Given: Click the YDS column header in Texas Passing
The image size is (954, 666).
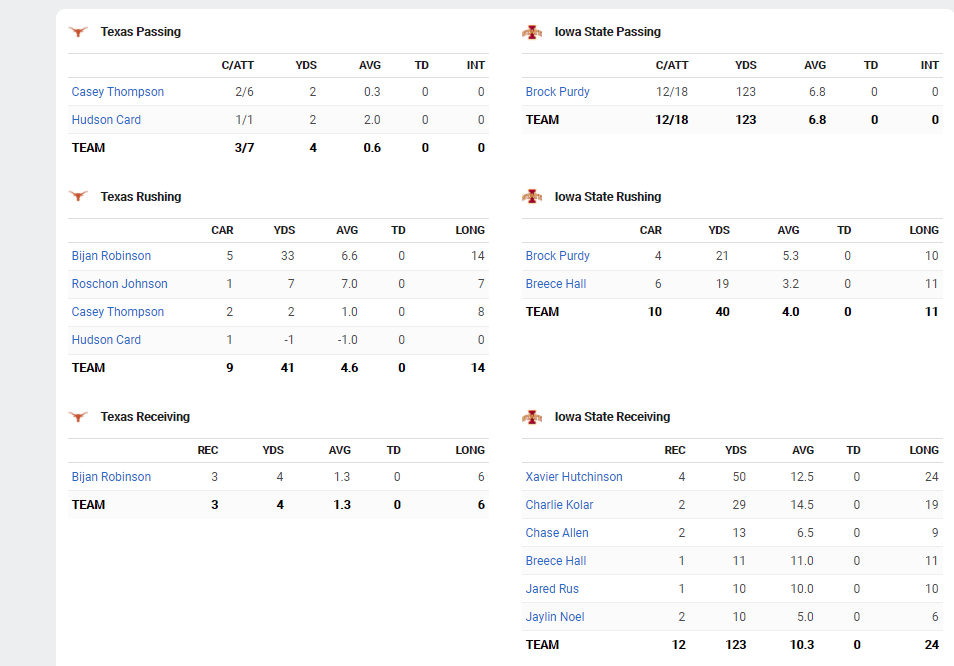Looking at the screenshot, I should coord(306,65).
